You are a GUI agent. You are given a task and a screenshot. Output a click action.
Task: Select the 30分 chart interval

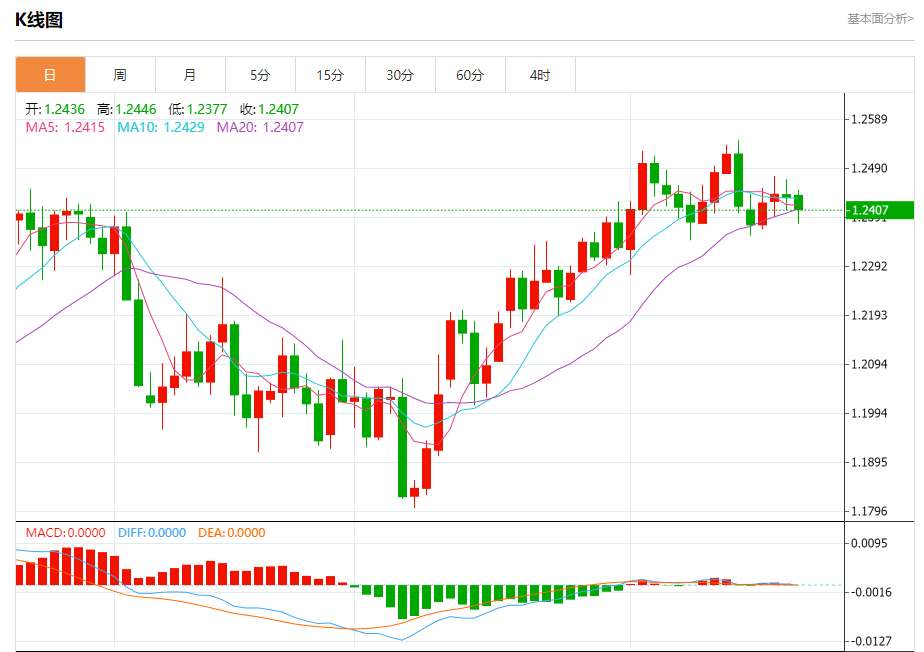[400, 75]
